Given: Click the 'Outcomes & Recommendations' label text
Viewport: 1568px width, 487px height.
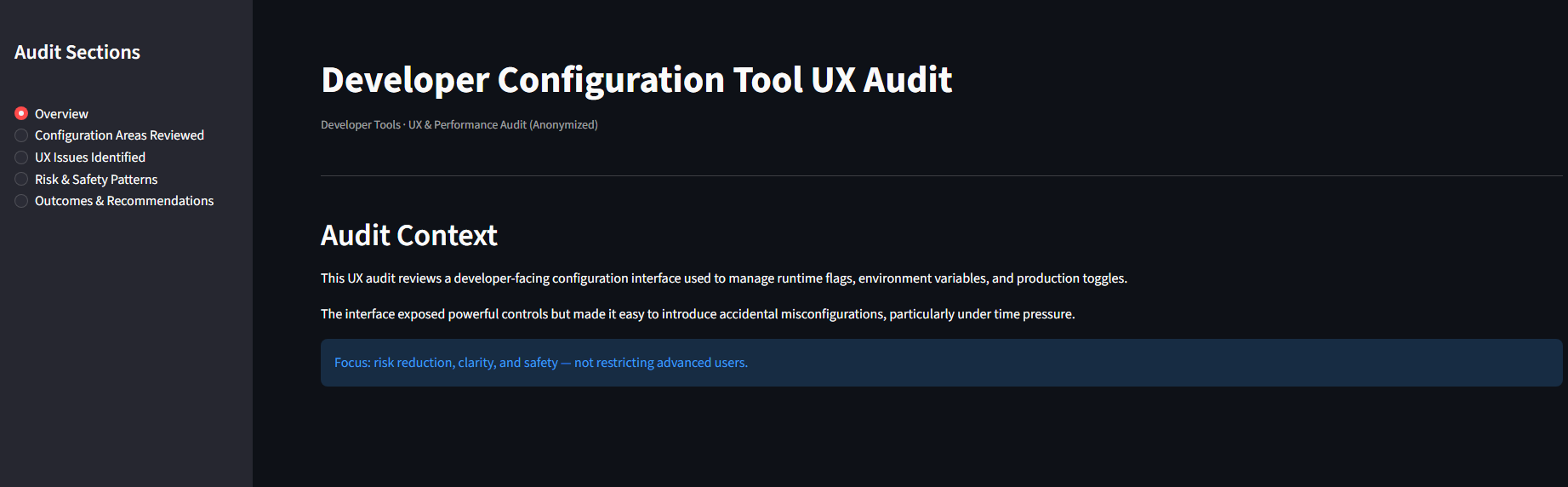Looking at the screenshot, I should 124,201.
